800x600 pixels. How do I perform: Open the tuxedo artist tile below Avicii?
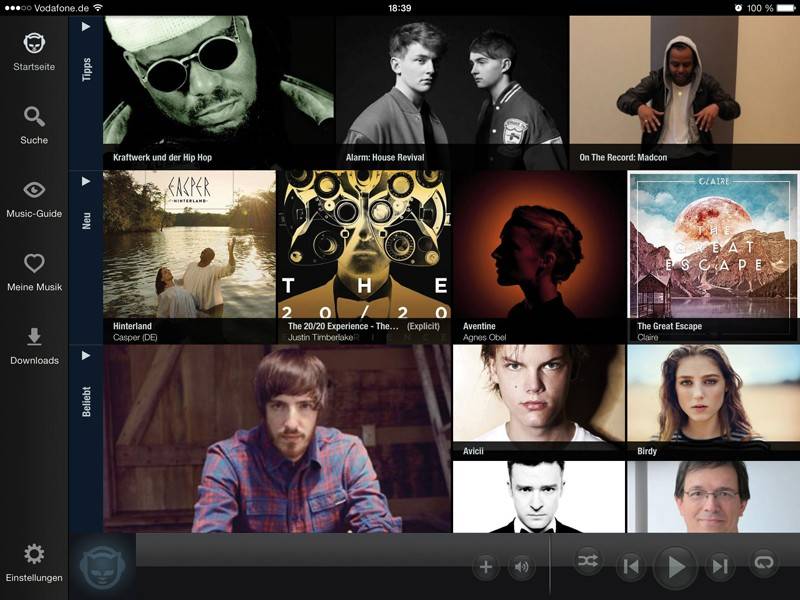(539, 497)
